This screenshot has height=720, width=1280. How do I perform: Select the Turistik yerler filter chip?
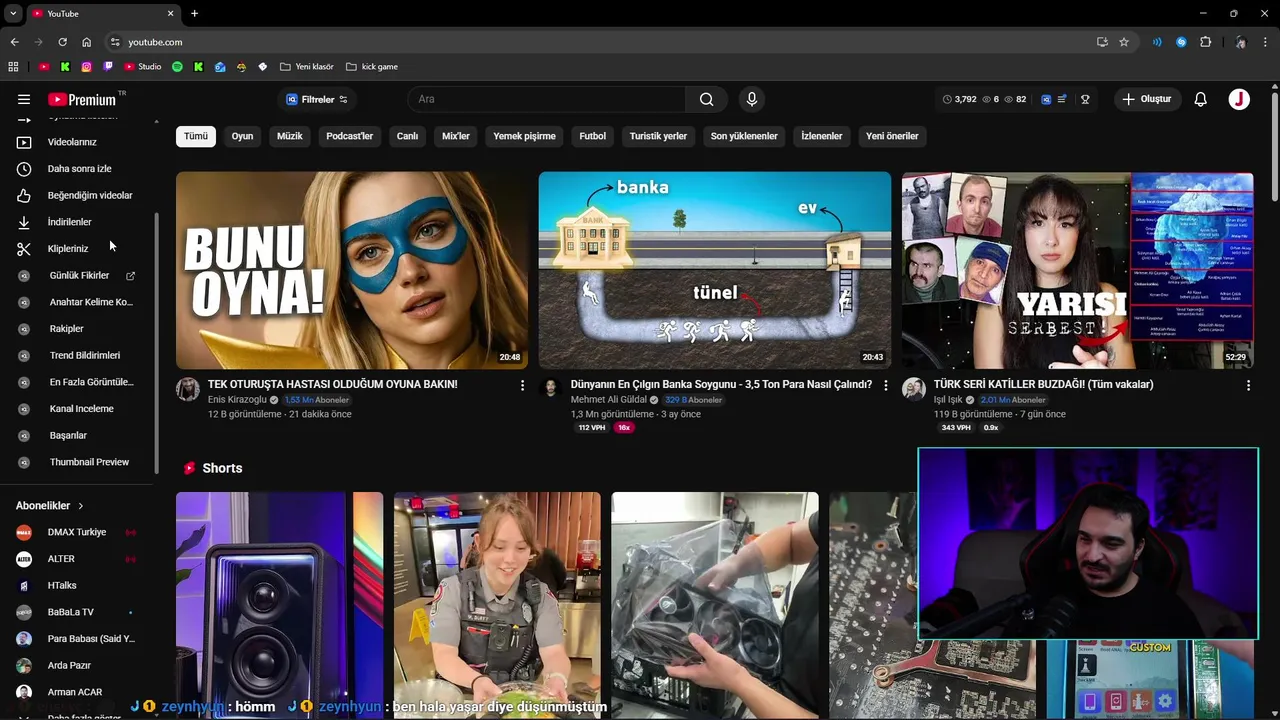coord(658,136)
